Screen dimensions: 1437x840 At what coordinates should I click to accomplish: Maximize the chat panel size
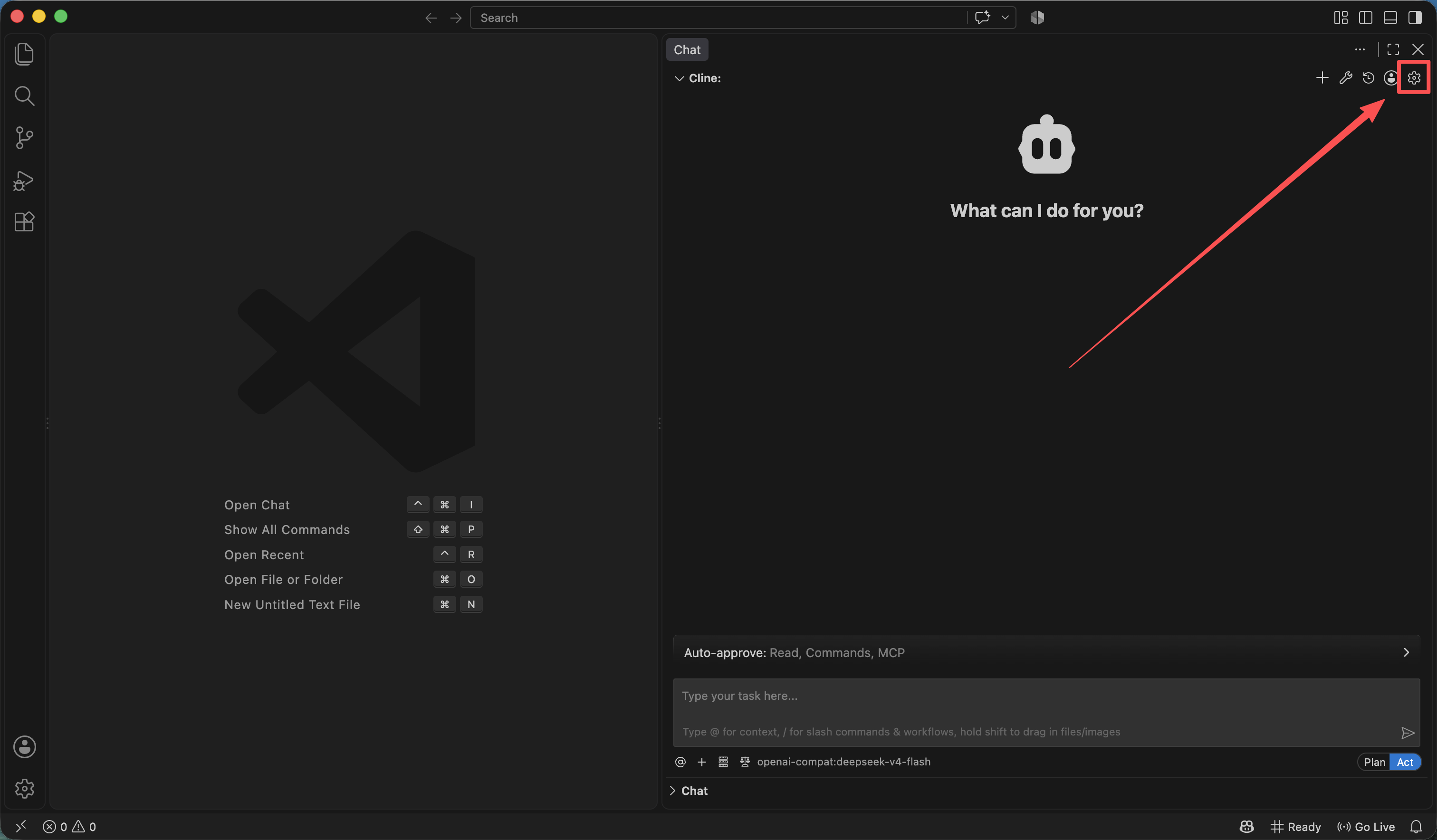1393,49
